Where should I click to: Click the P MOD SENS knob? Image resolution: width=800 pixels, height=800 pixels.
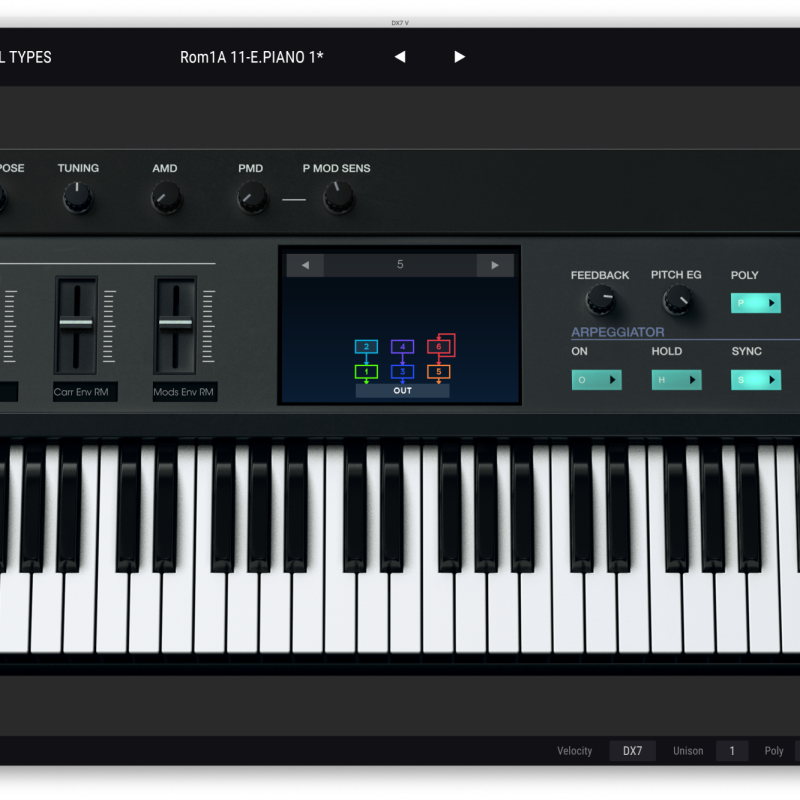[x=339, y=198]
